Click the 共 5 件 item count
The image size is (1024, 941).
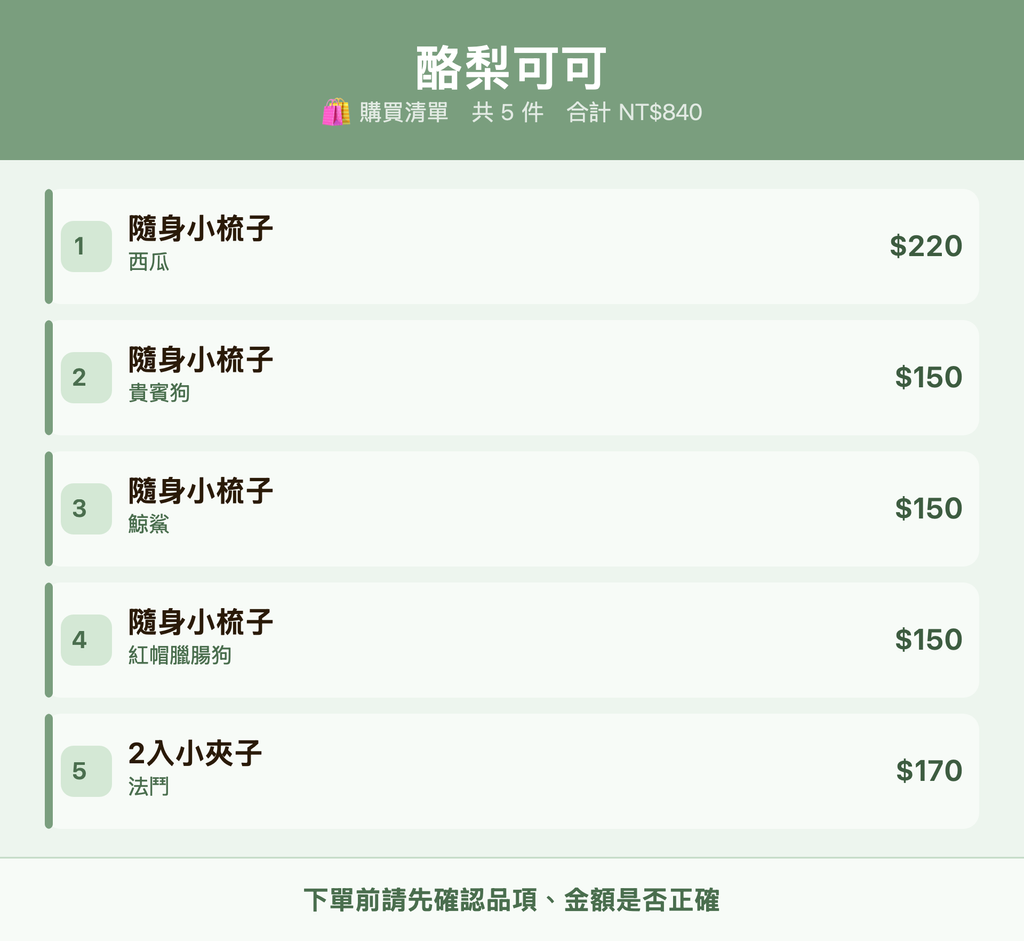pyautogui.click(x=507, y=112)
